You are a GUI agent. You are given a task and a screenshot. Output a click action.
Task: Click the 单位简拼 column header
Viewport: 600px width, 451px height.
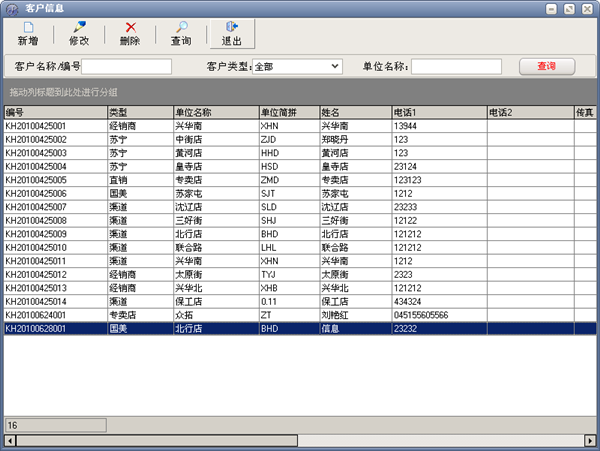[287, 113]
